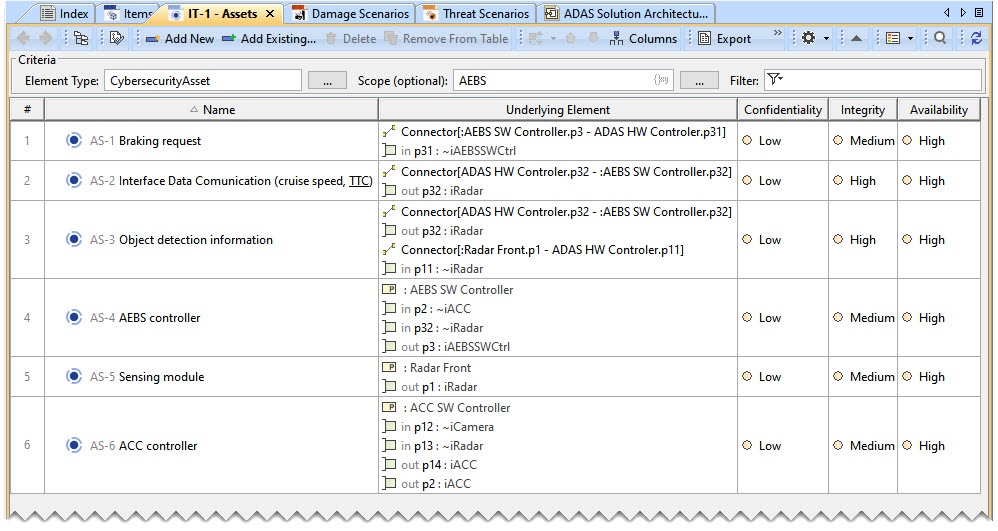
Task: Click the Columns toolbar button
Action: [643, 39]
